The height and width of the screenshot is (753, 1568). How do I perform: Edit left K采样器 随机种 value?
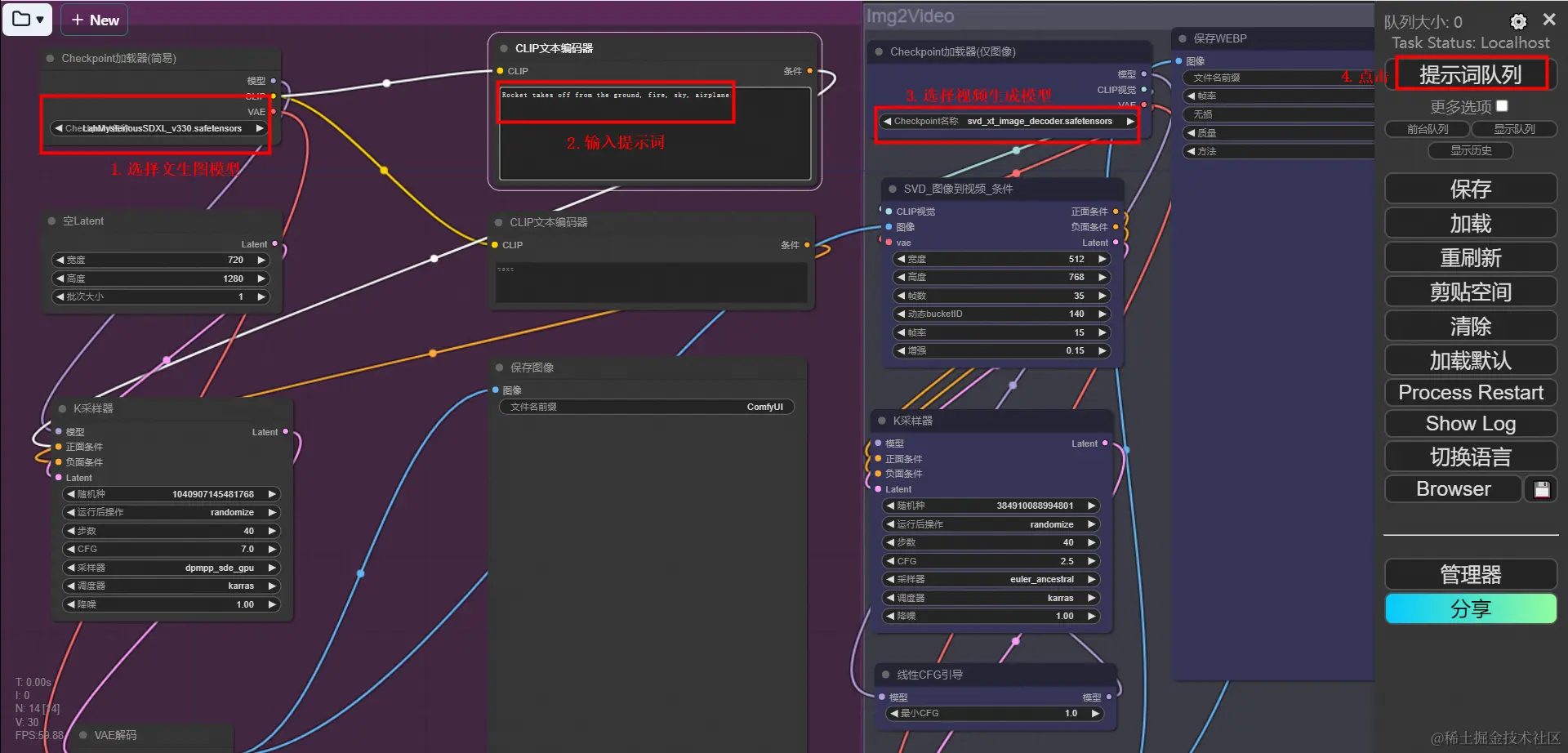[172, 494]
